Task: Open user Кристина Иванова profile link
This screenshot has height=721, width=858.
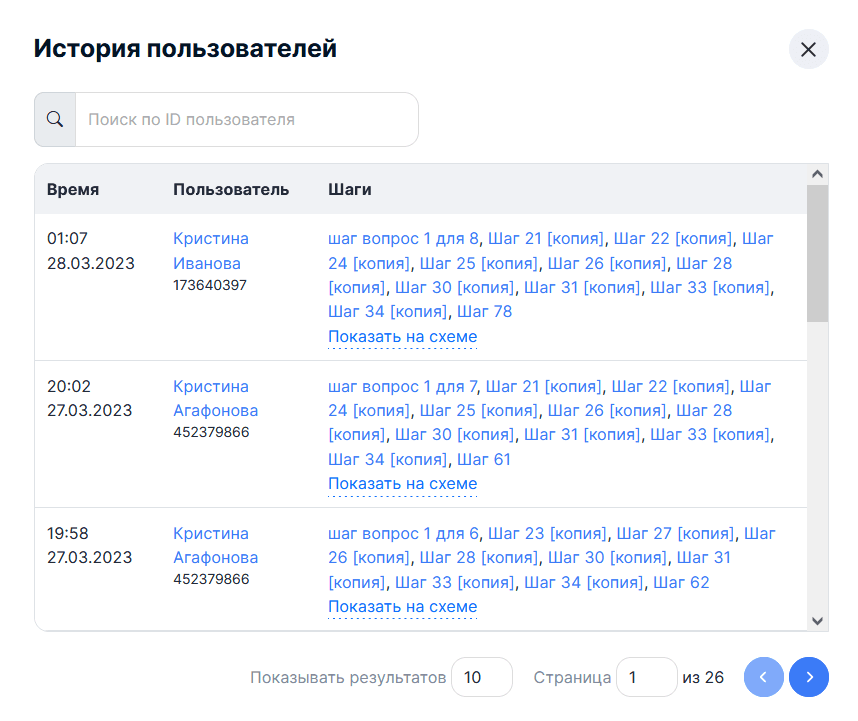Action: pos(210,251)
